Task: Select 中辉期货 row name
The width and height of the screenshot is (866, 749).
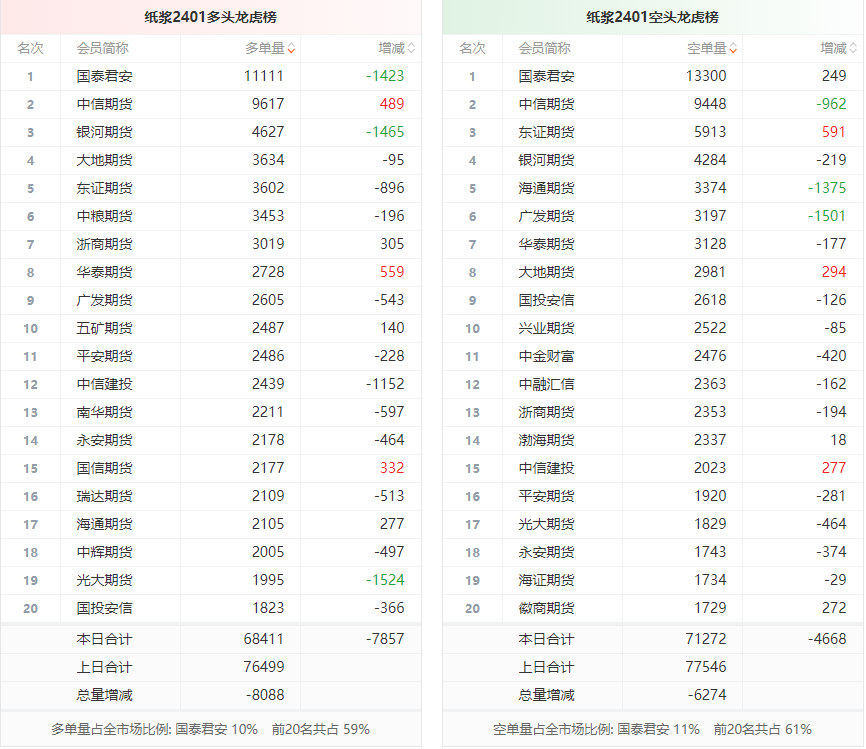Action: pyautogui.click(x=104, y=552)
